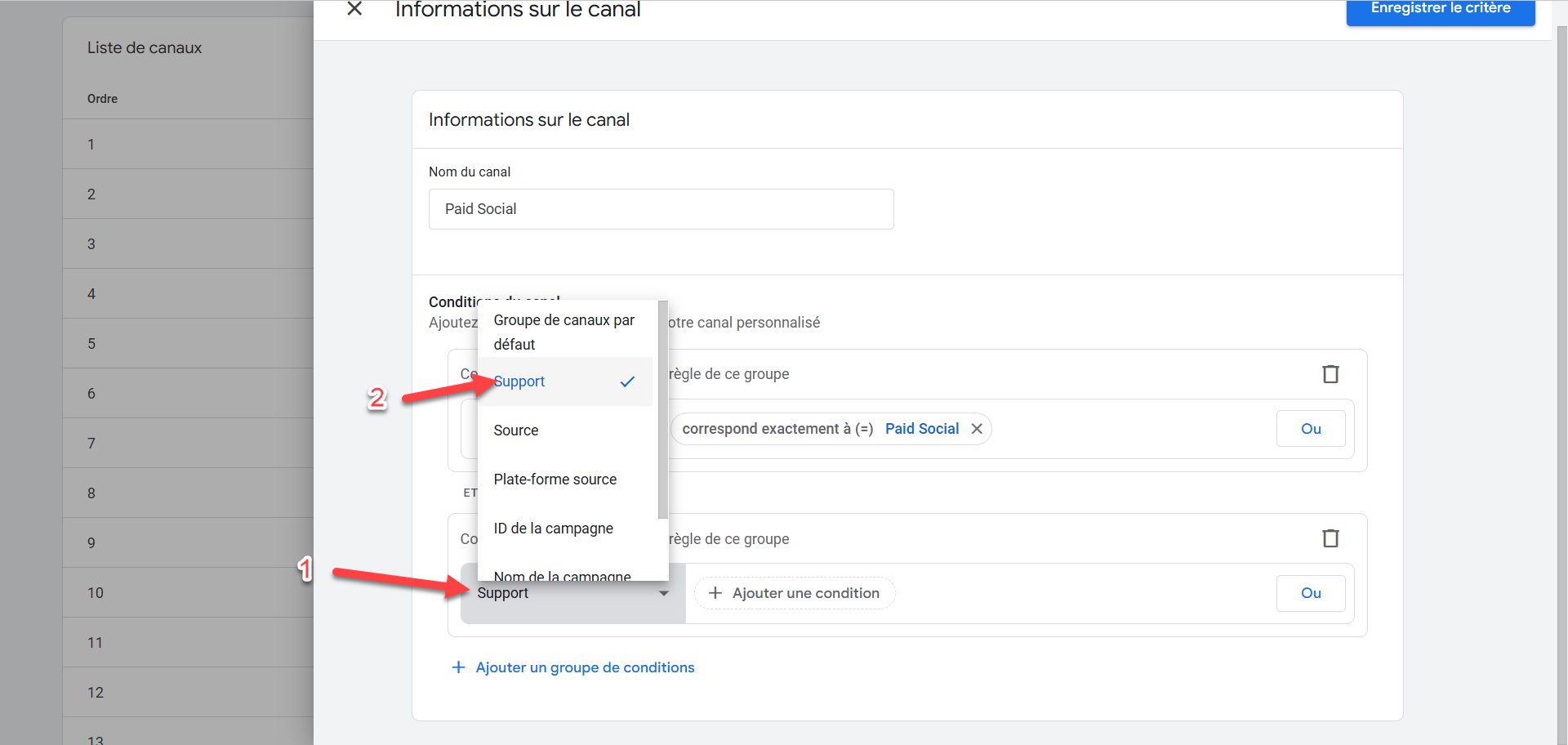Delete the second condition group
The width and height of the screenshot is (1568, 745).
point(1330,538)
